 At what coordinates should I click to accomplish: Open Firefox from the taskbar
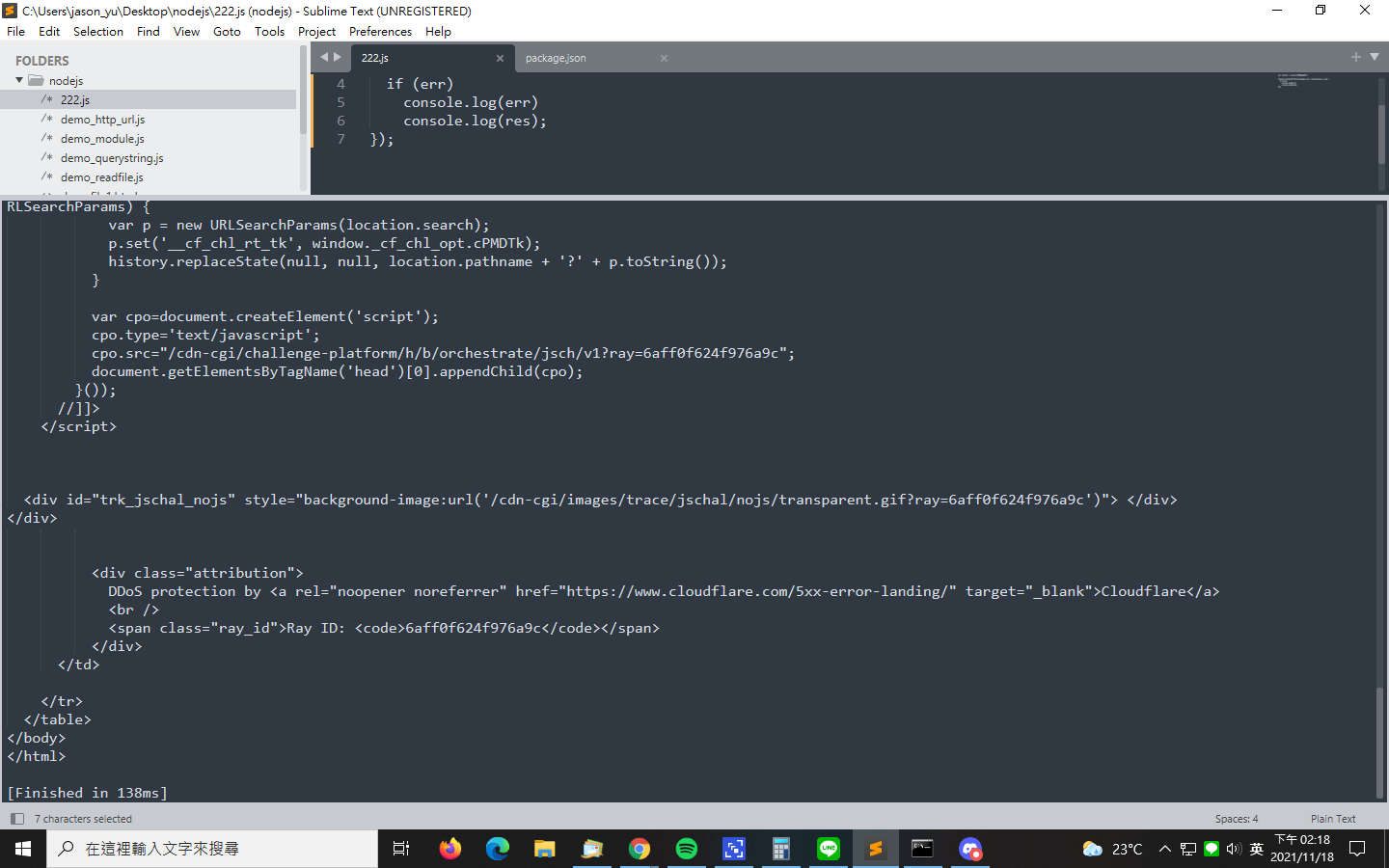pos(449,849)
